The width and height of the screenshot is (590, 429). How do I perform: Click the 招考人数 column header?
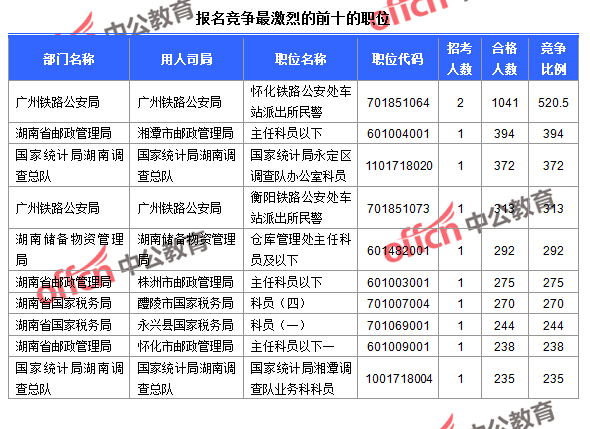[459, 59]
